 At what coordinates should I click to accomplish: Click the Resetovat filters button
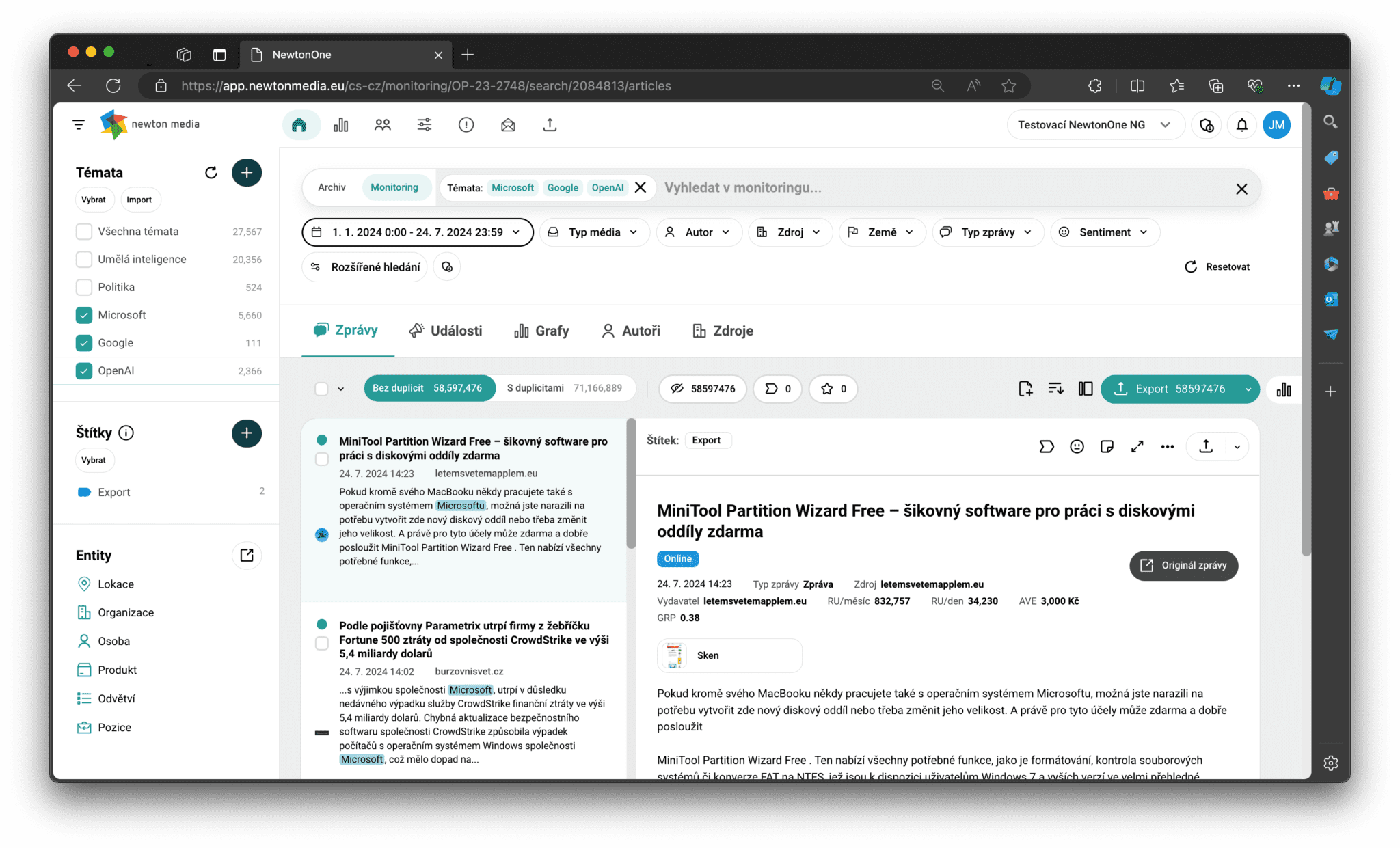pyautogui.click(x=1217, y=266)
